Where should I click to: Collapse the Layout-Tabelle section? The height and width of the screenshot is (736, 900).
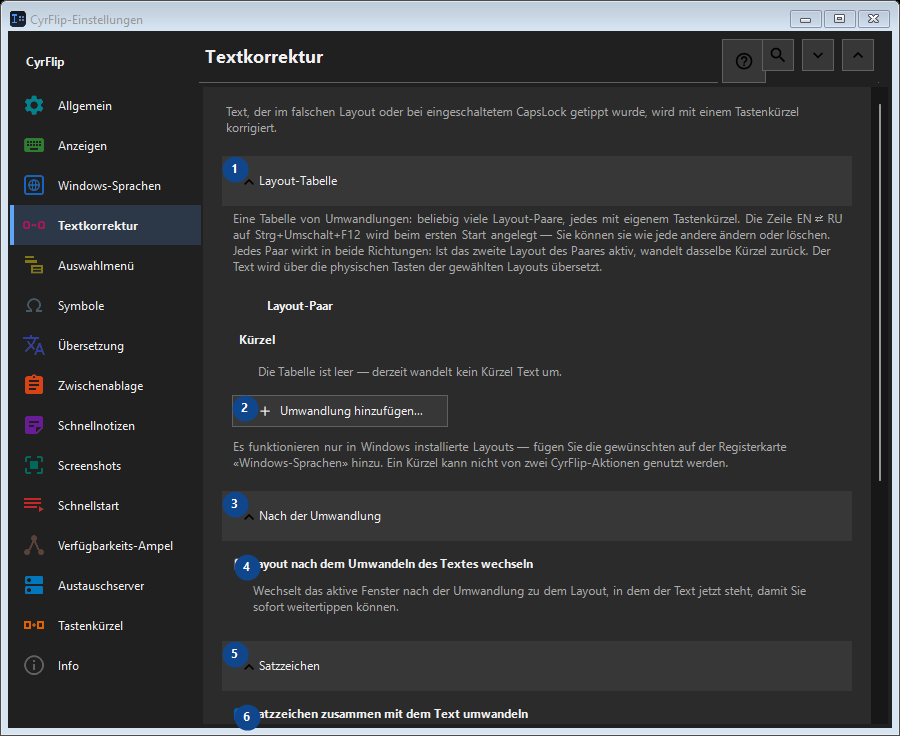pyautogui.click(x=537, y=181)
